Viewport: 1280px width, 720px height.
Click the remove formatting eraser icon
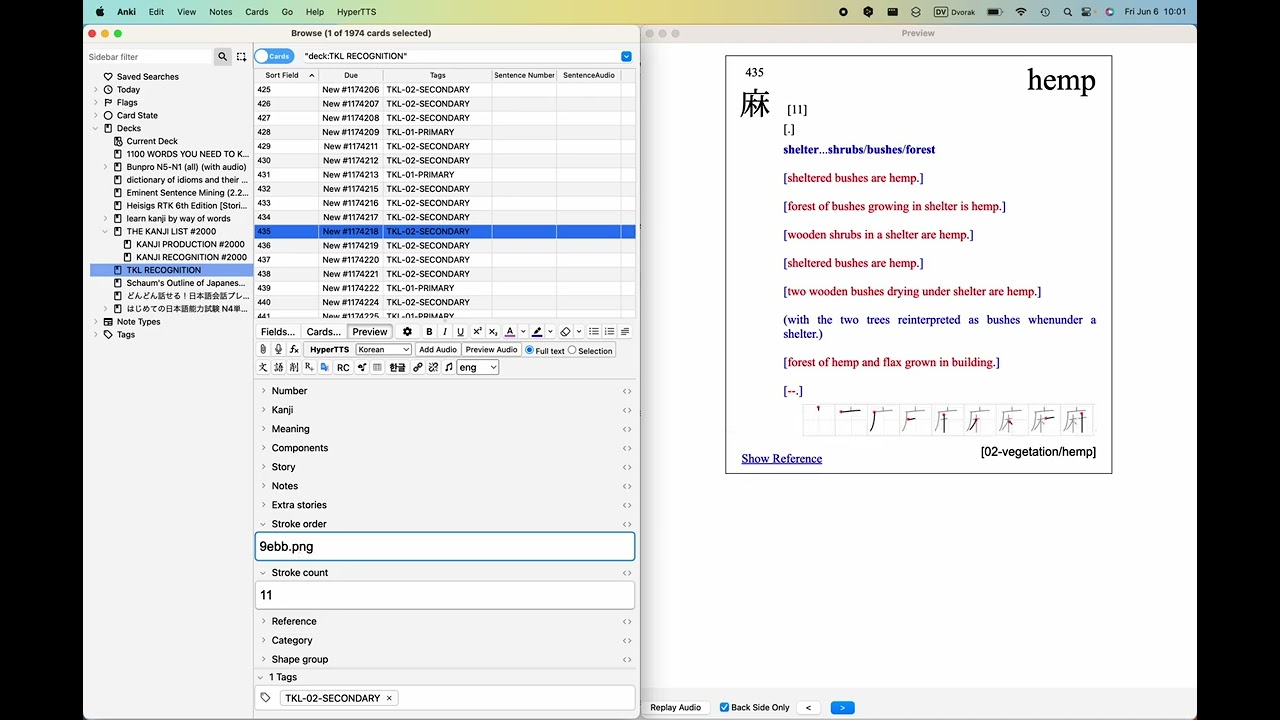[565, 332]
